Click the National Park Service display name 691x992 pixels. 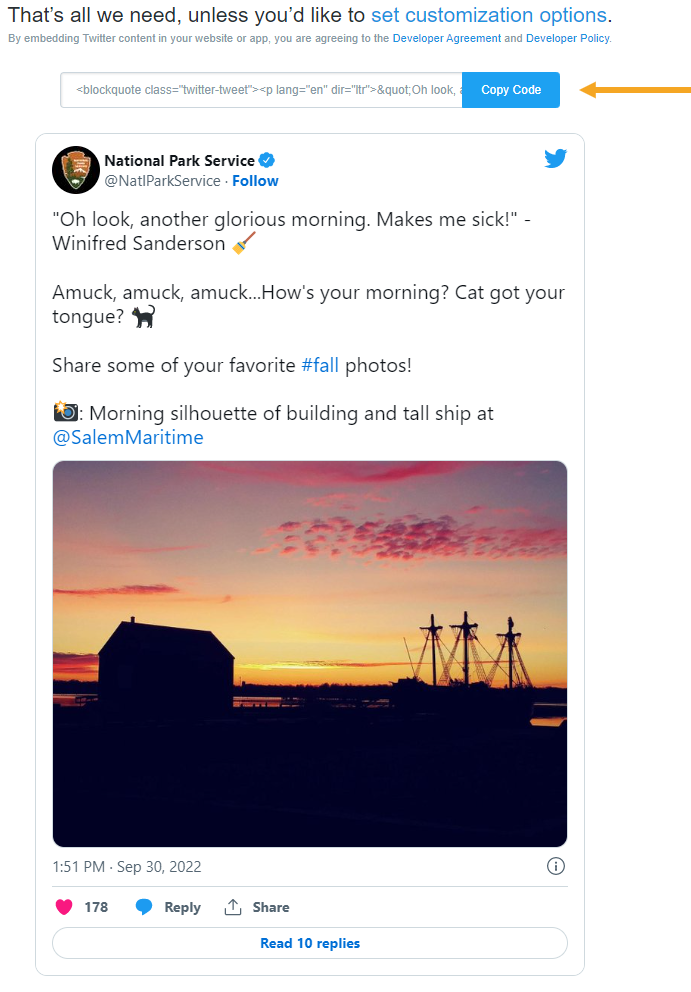[180, 161]
